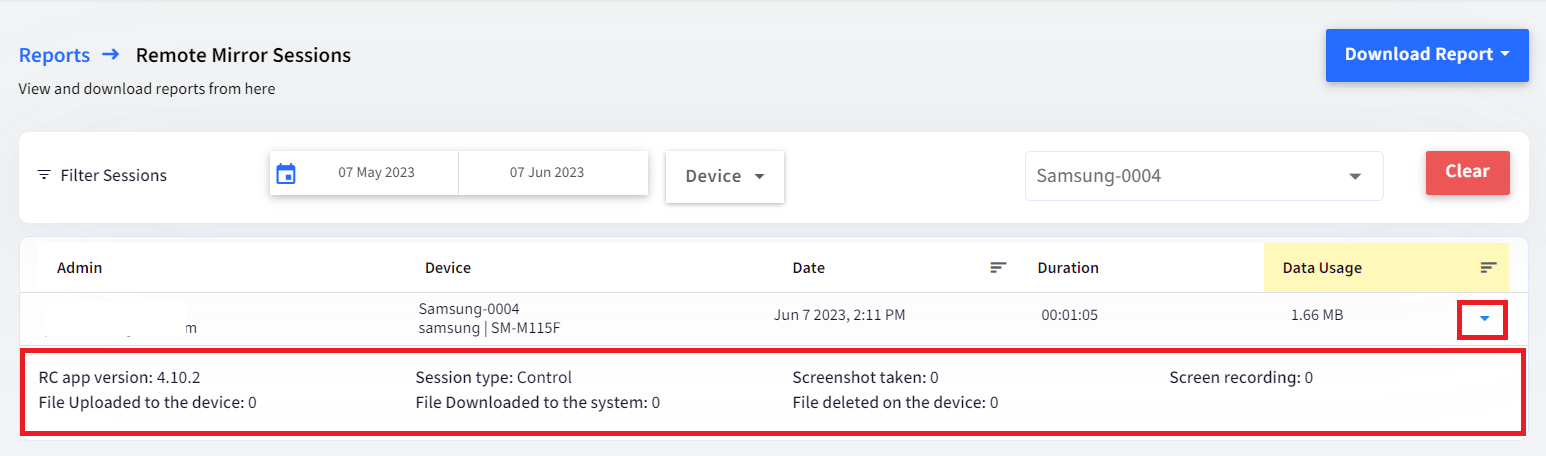Open the Download Report dropdown
The image size is (1546, 456).
click(1427, 55)
